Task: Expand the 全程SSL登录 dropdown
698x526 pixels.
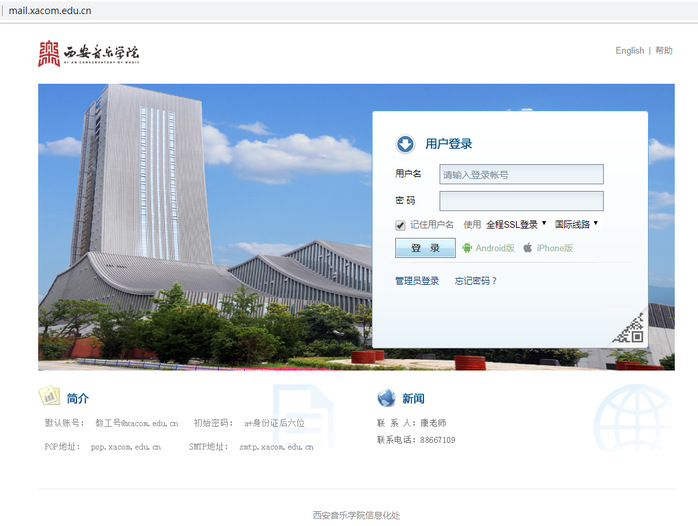Action: pyautogui.click(x=516, y=225)
